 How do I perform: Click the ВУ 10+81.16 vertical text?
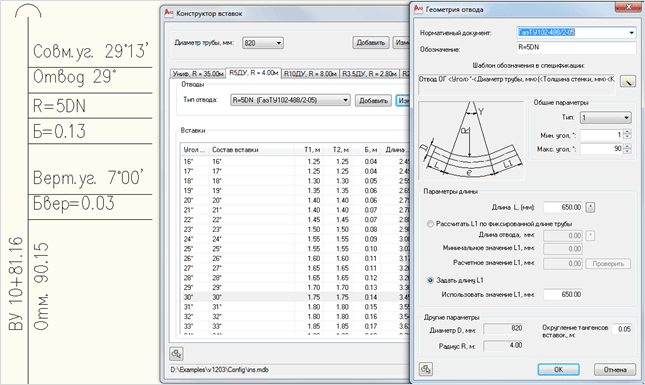pos(16,283)
